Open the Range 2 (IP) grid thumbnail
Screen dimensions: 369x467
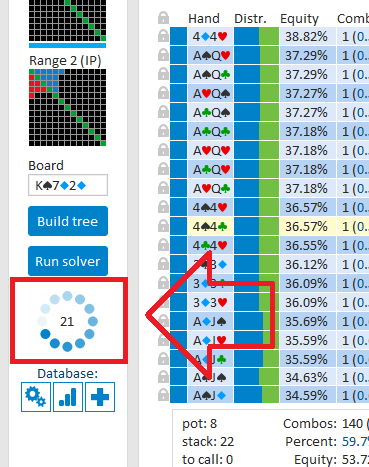pos(68,107)
